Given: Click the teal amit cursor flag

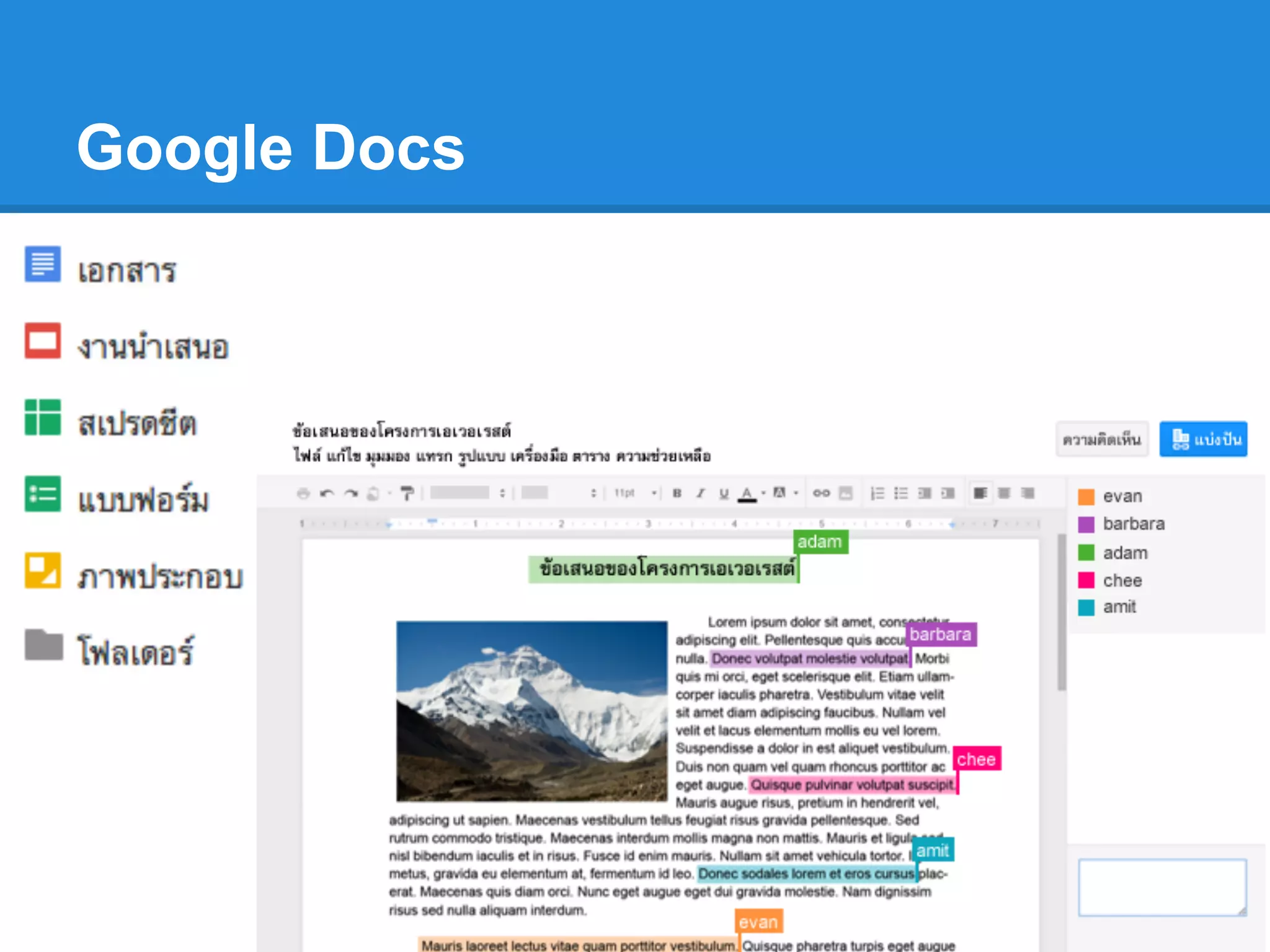Looking at the screenshot, I should [934, 850].
